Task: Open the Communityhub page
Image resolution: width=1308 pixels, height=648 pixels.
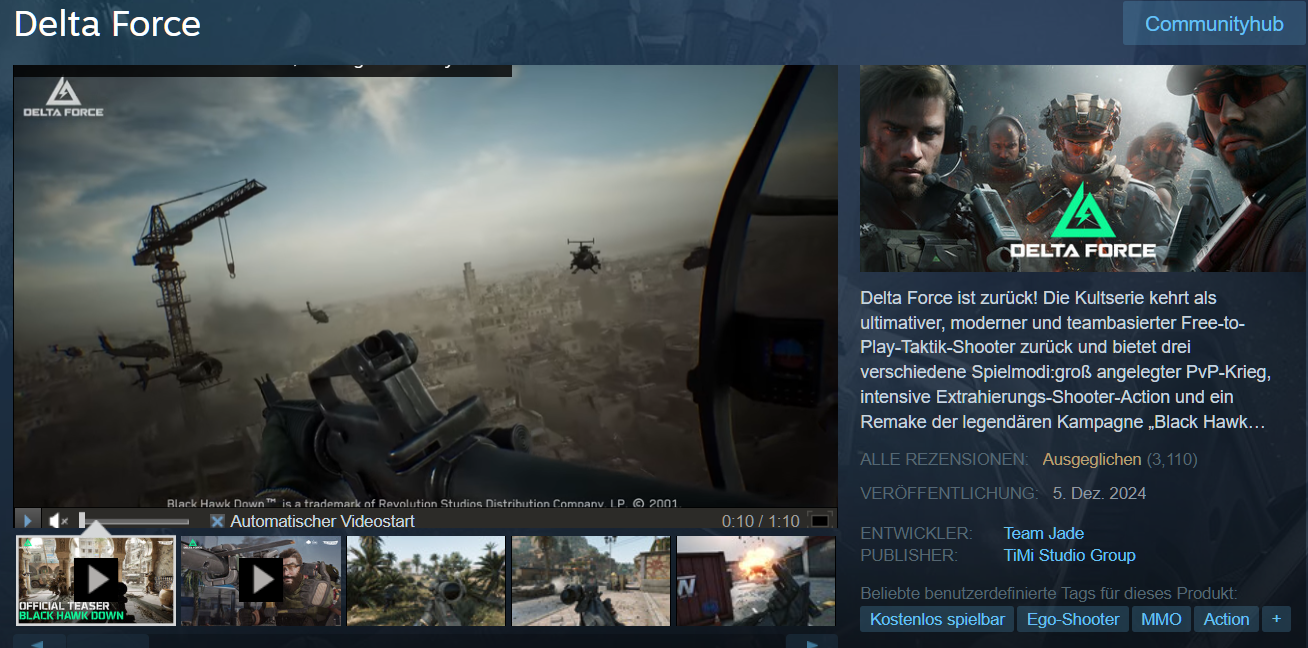Action: [1214, 24]
